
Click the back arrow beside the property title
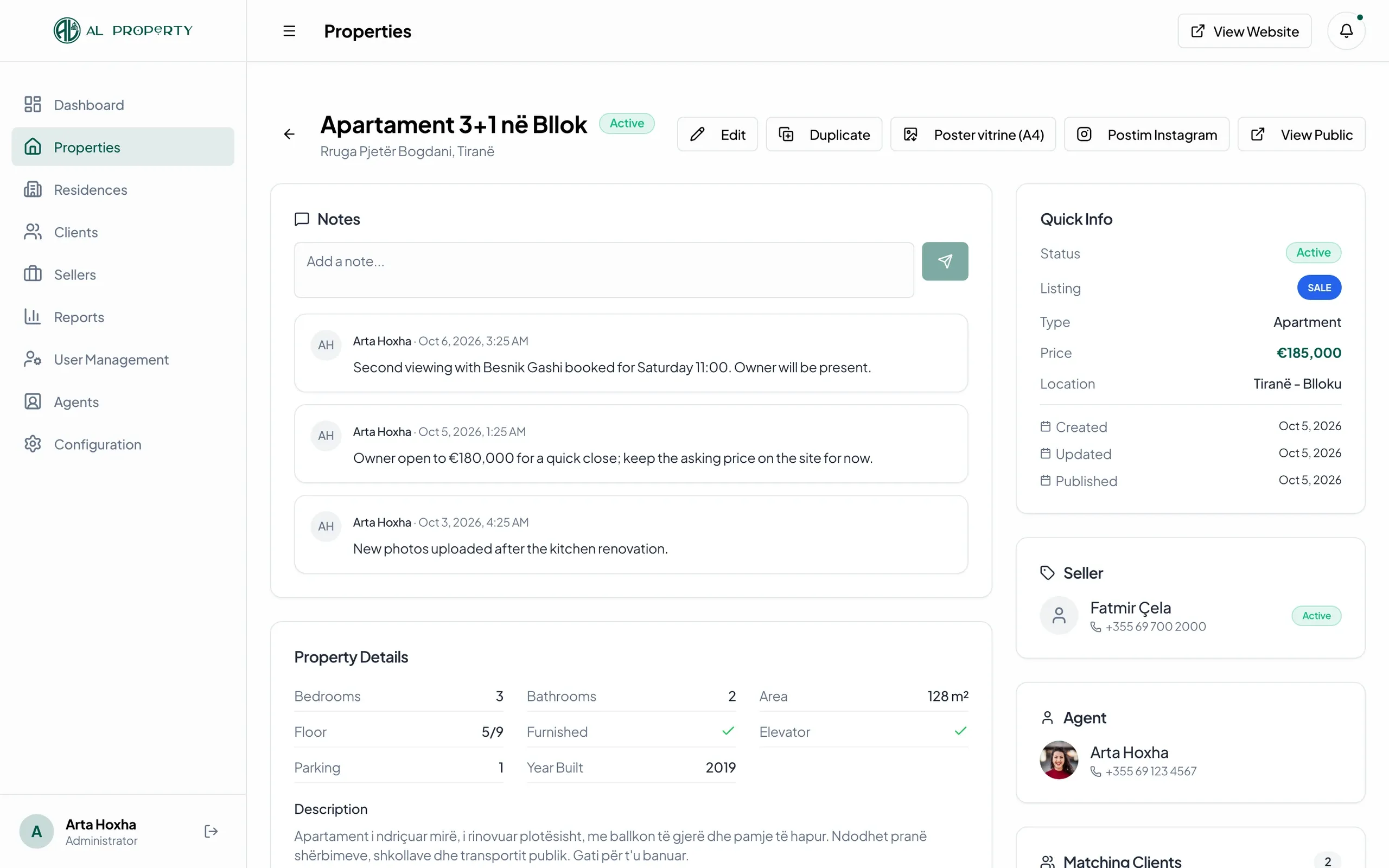click(x=289, y=135)
